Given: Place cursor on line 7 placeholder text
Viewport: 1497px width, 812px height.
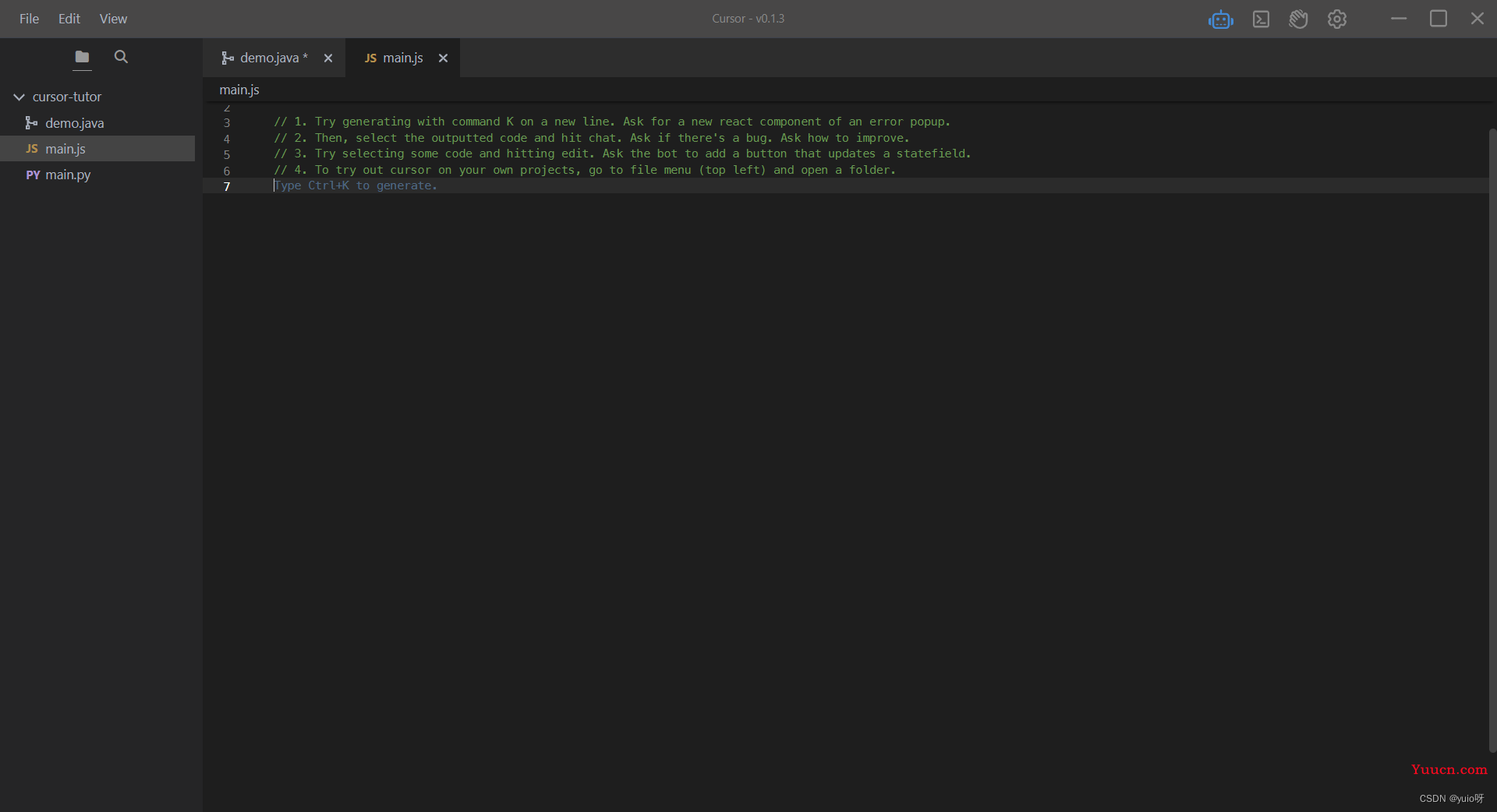Looking at the screenshot, I should (x=356, y=185).
